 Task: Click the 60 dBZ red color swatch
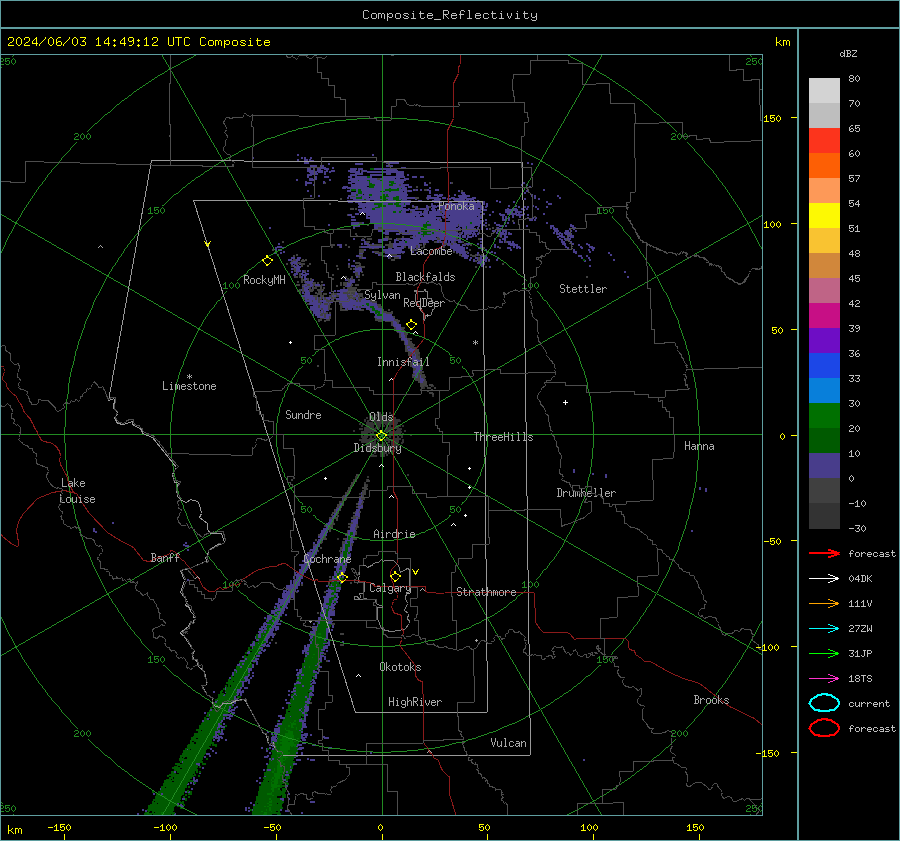pos(824,141)
